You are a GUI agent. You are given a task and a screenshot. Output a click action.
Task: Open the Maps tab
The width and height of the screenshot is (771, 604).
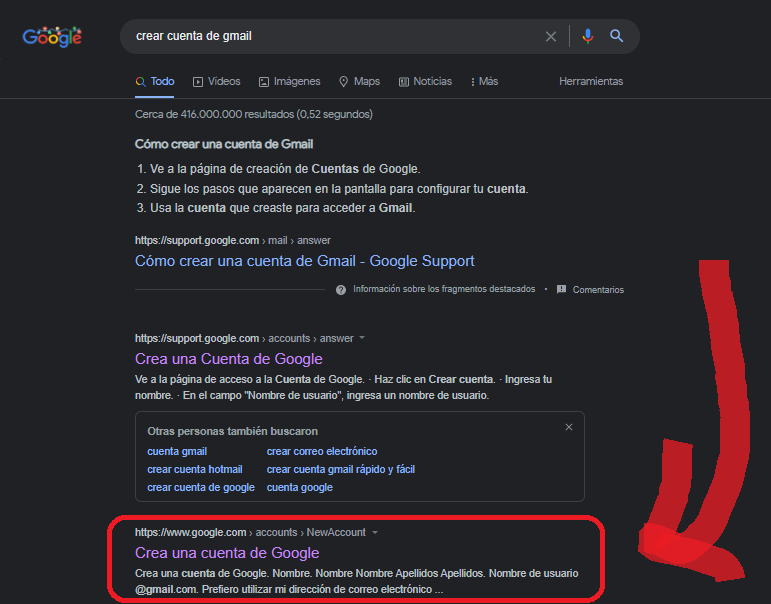(359, 82)
